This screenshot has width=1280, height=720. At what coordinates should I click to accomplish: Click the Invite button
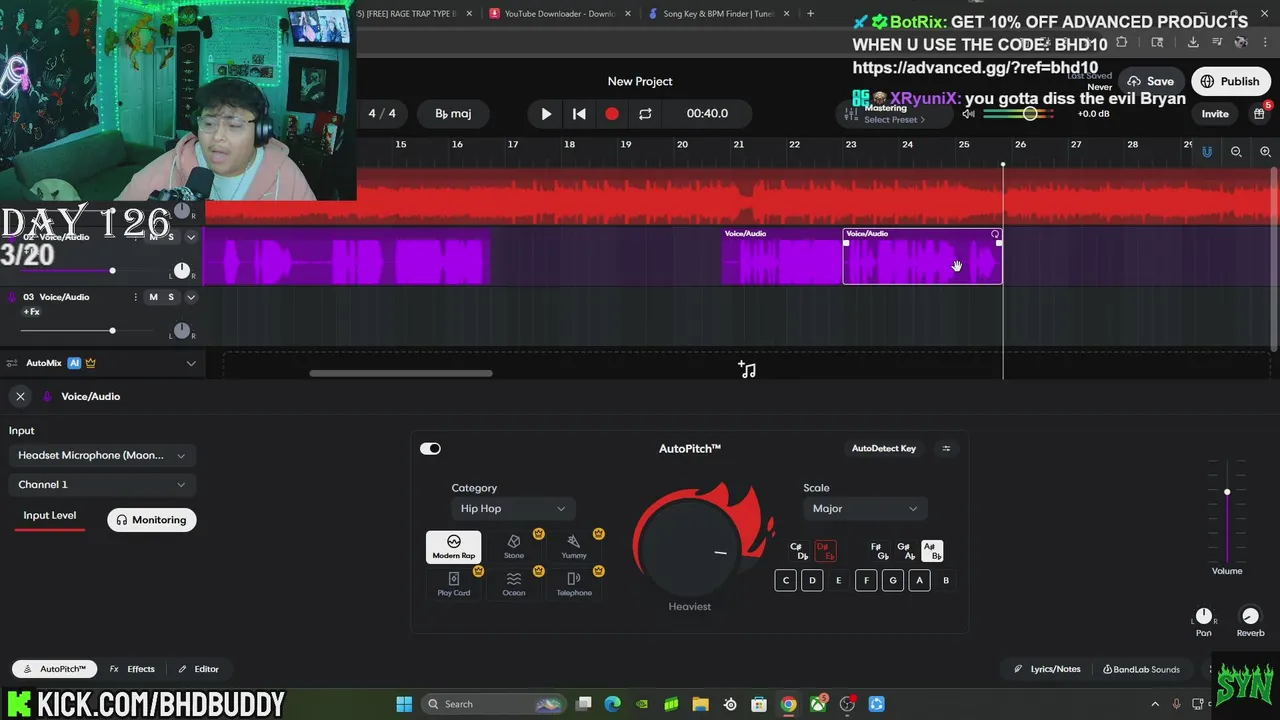click(x=1215, y=114)
